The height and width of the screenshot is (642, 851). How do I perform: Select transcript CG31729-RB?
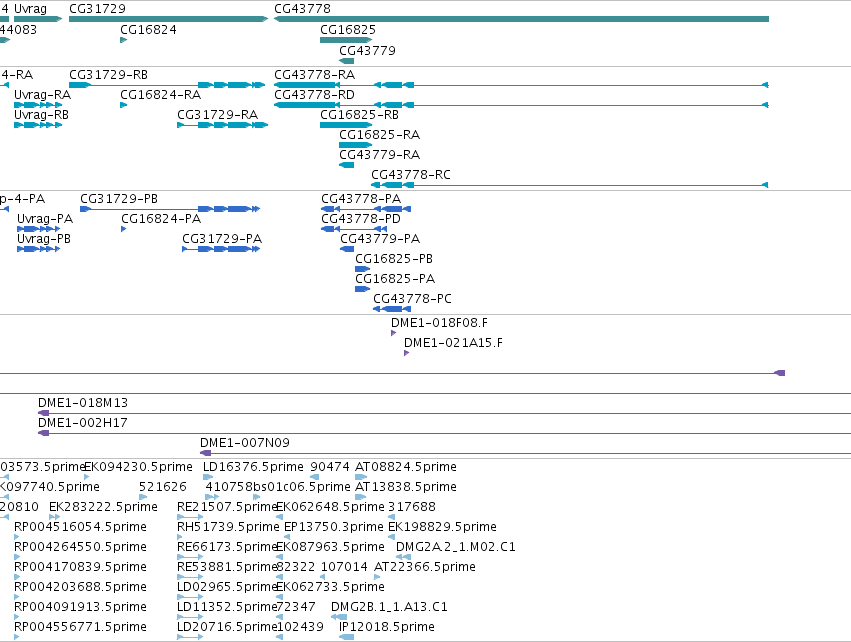[167, 85]
